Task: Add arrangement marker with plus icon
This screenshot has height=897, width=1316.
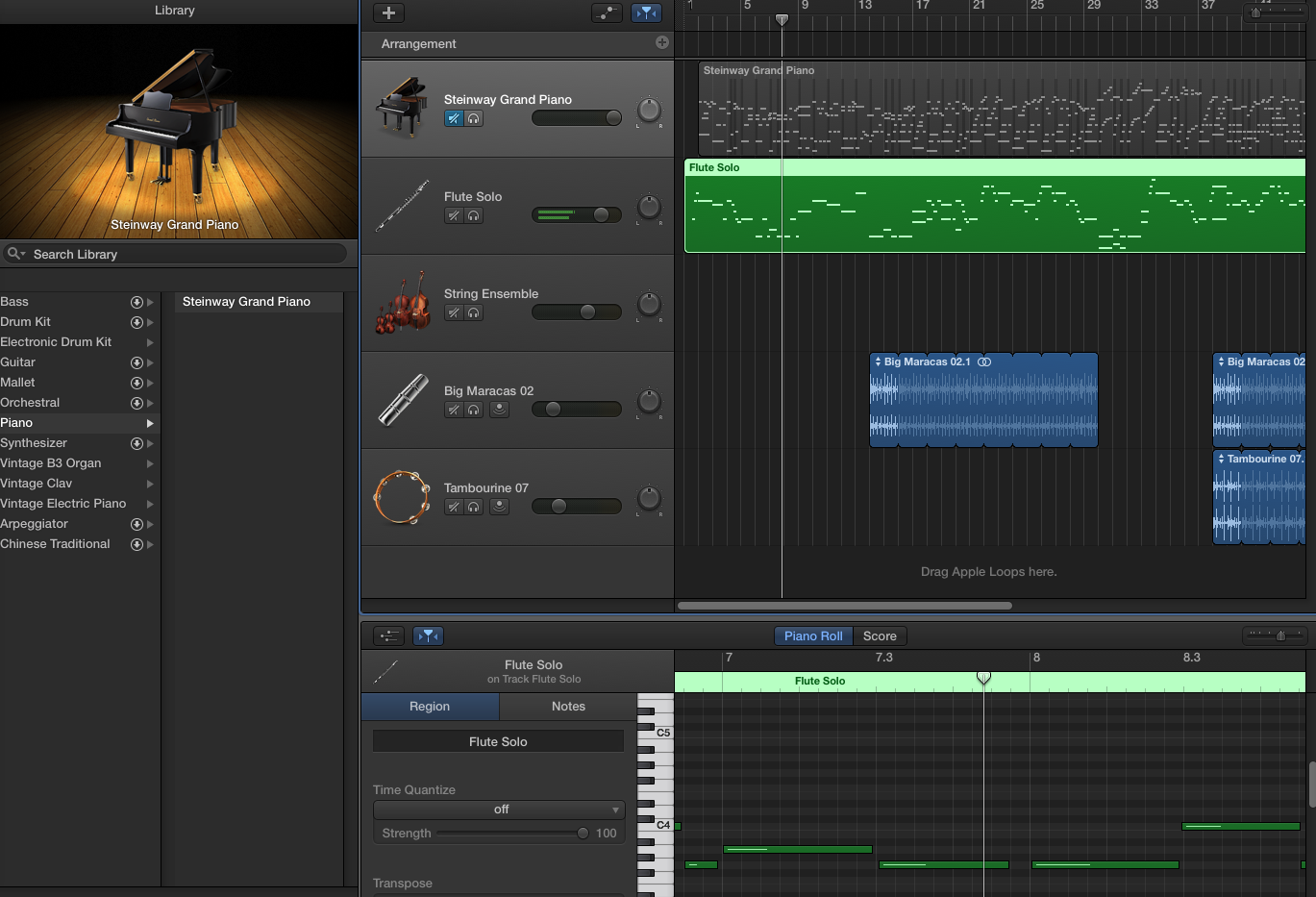Action: pos(662,42)
